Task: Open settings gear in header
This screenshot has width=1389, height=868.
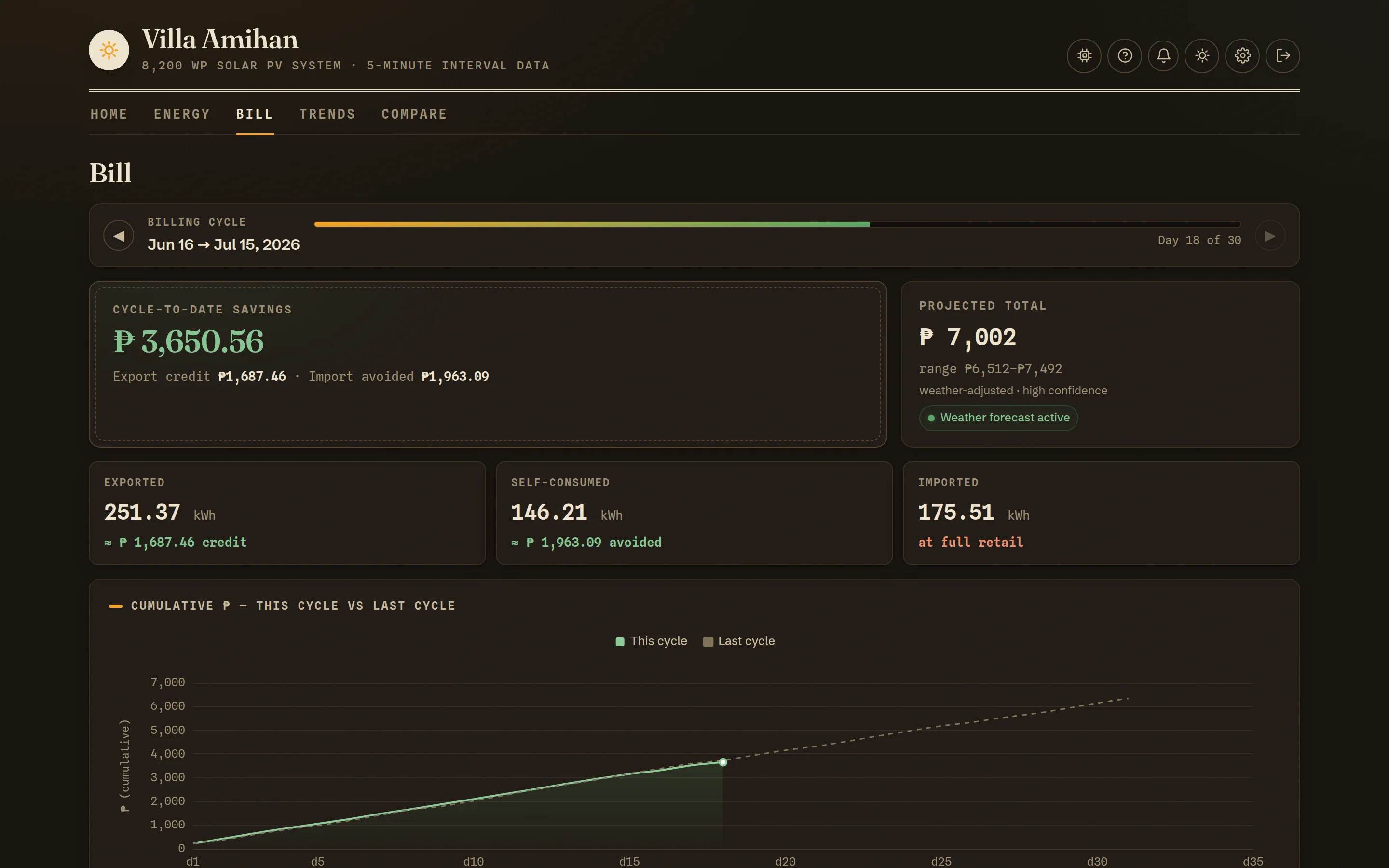Action: [x=1243, y=55]
